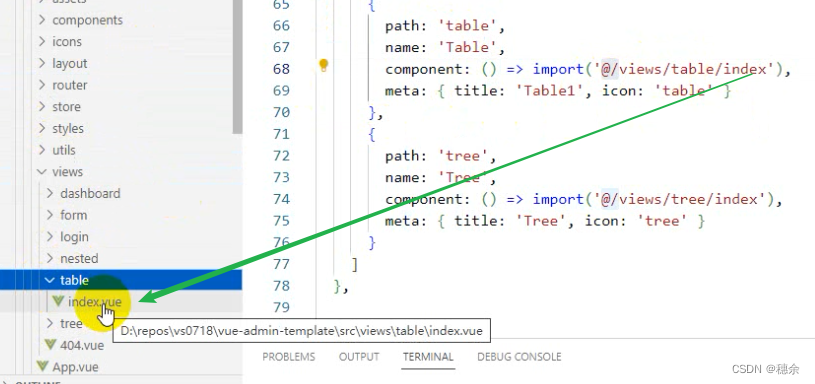Expand the nested folder chevron
The height and width of the screenshot is (384, 815).
pyautogui.click(x=50, y=258)
